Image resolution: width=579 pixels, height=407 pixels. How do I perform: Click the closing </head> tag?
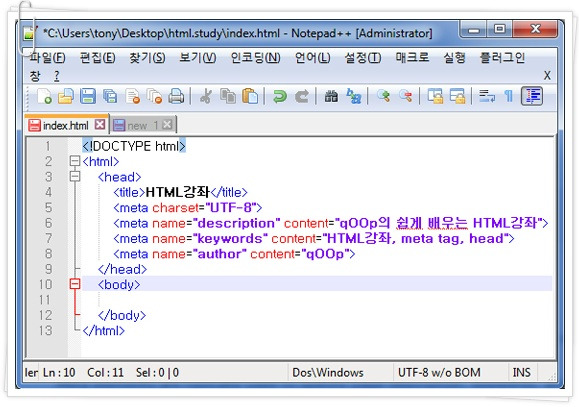pos(123,269)
